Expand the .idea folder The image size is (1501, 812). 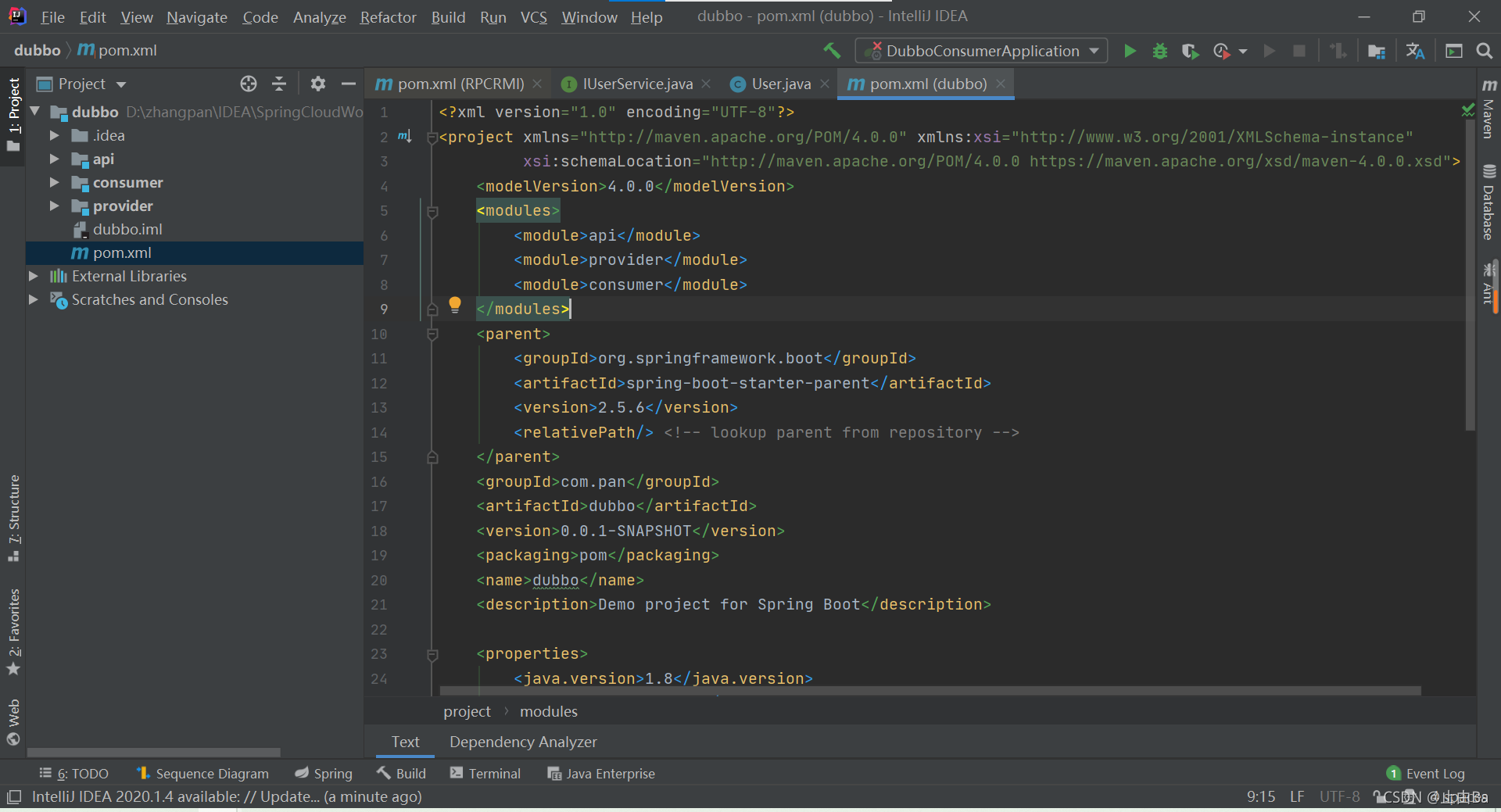tap(55, 135)
